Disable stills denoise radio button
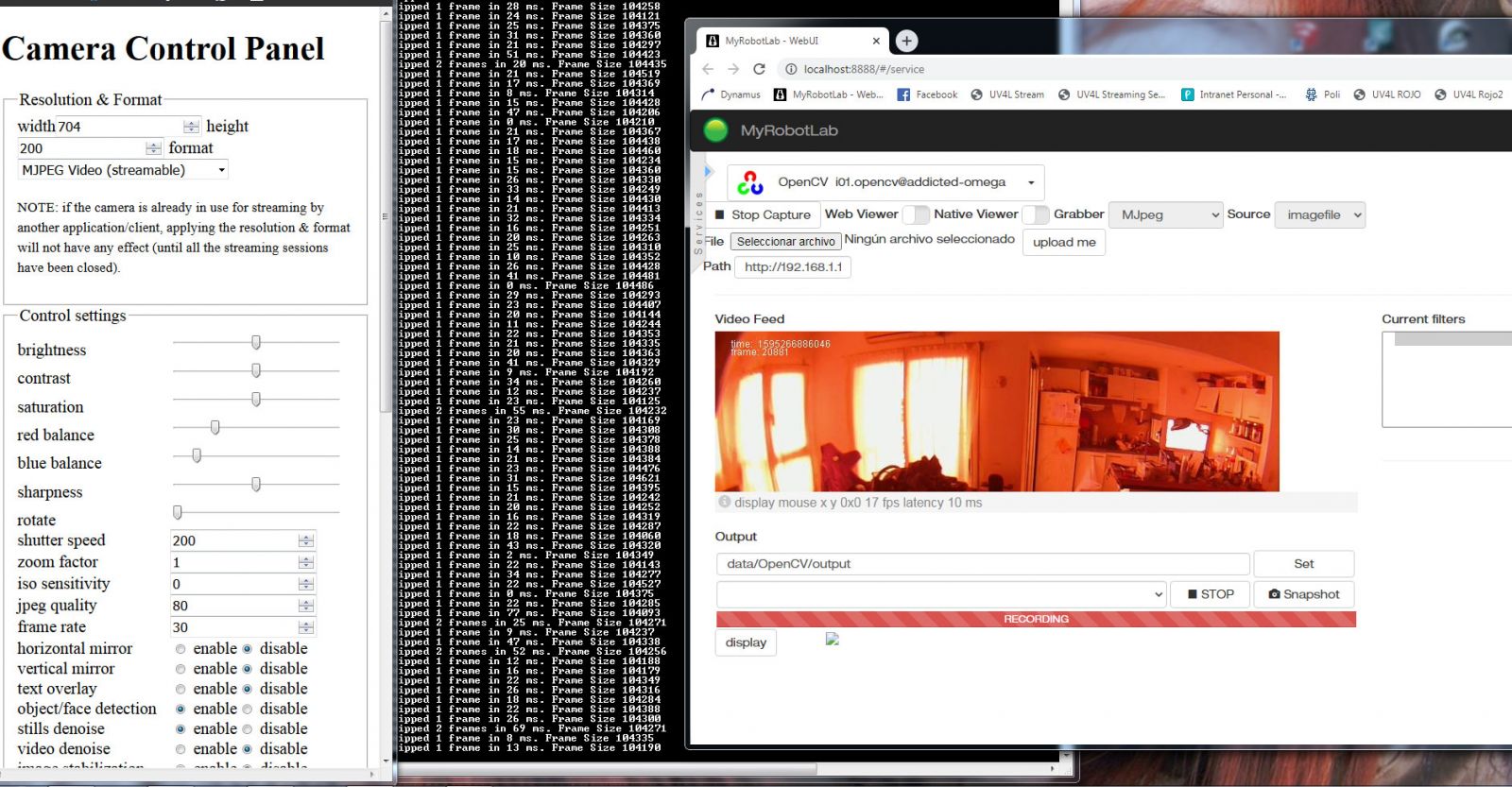The height and width of the screenshot is (787, 1512). click(x=248, y=729)
